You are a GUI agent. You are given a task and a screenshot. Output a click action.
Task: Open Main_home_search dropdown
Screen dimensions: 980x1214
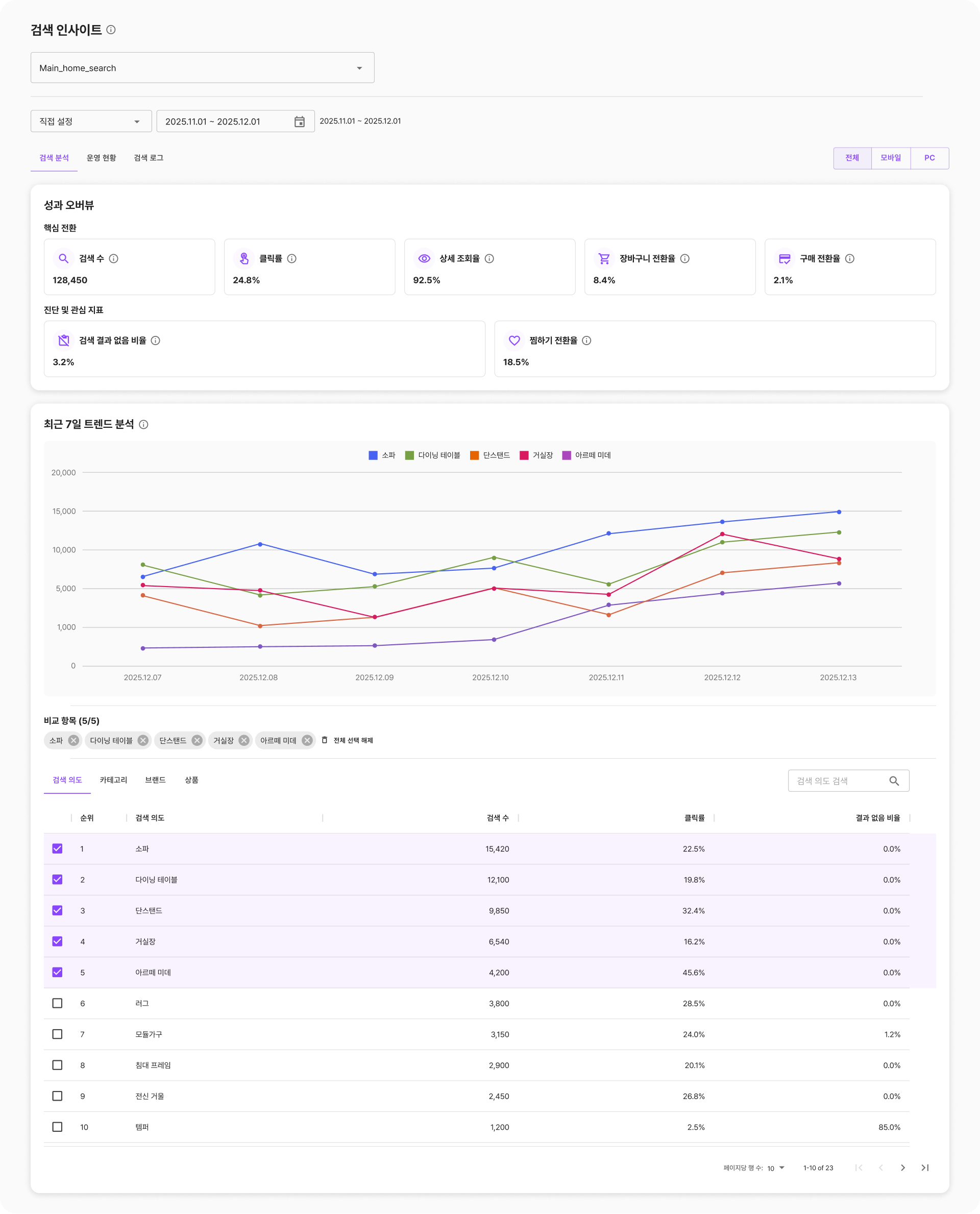pyautogui.click(x=202, y=68)
